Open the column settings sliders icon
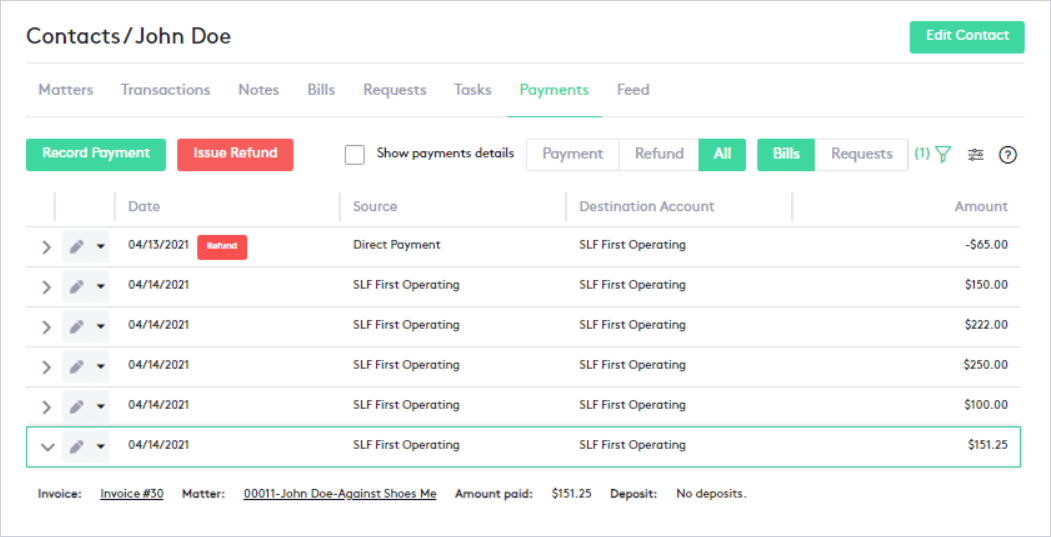The width and height of the screenshot is (1051, 537). tap(976, 155)
